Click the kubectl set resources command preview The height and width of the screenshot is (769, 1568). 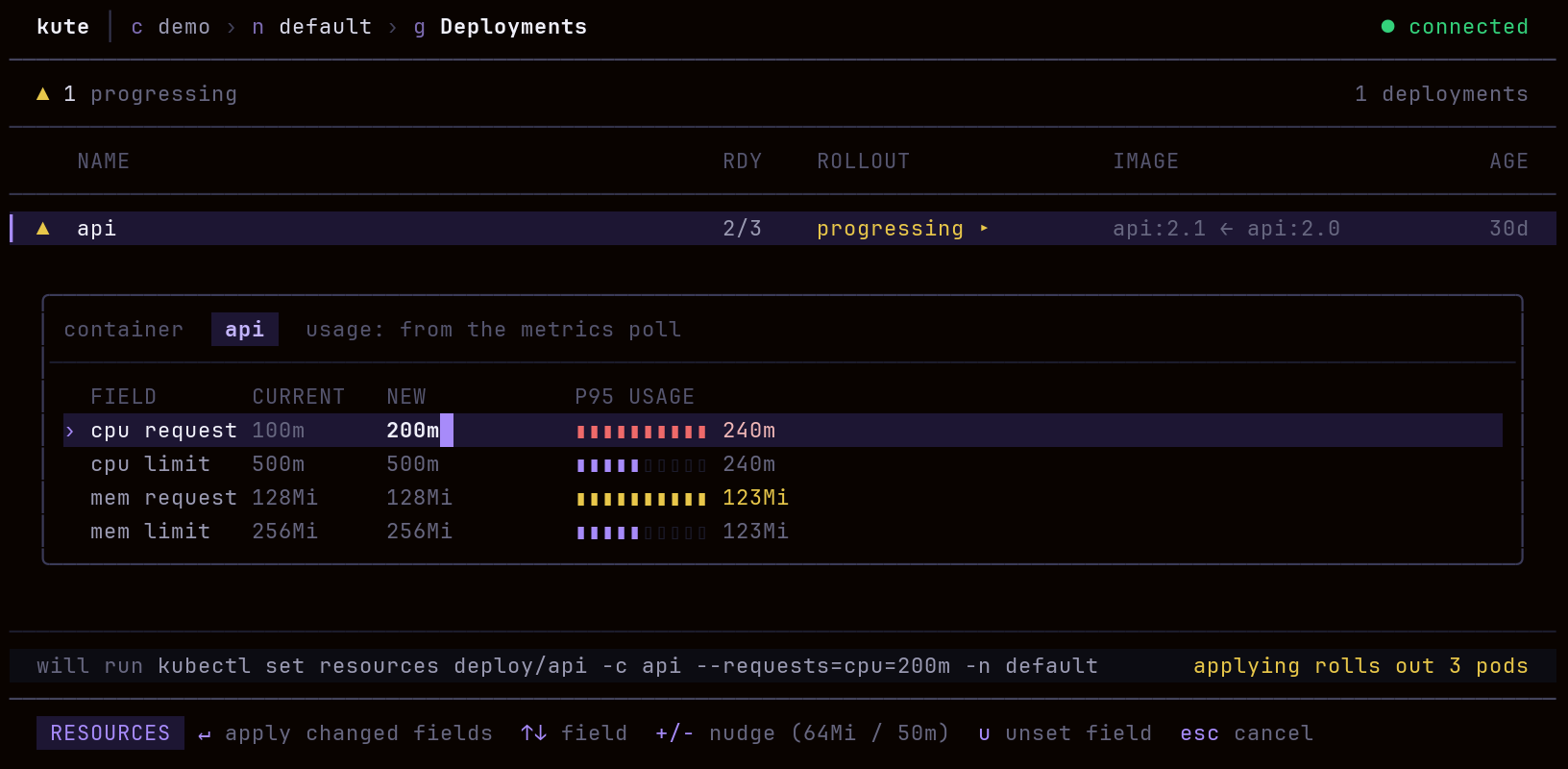(x=627, y=666)
